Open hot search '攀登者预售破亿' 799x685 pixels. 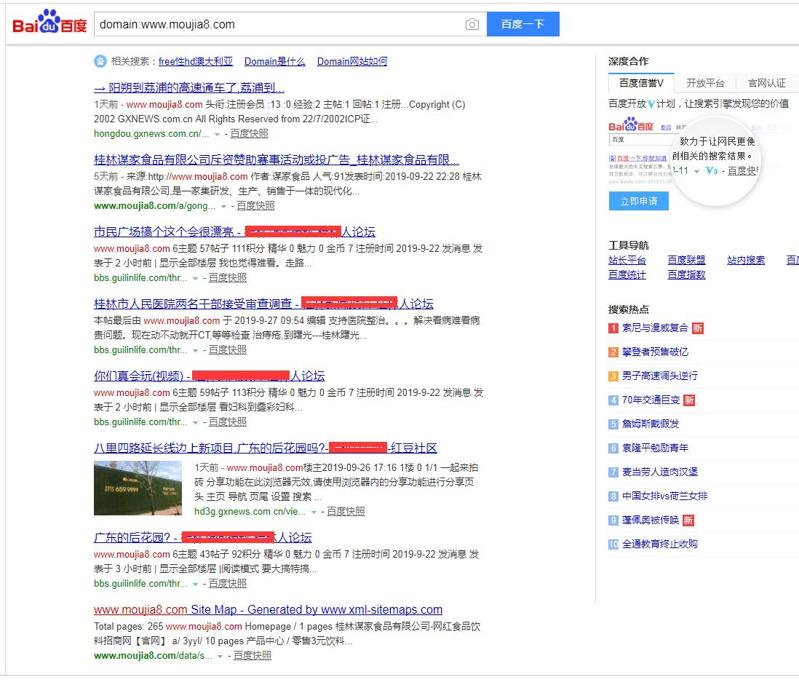(655, 352)
